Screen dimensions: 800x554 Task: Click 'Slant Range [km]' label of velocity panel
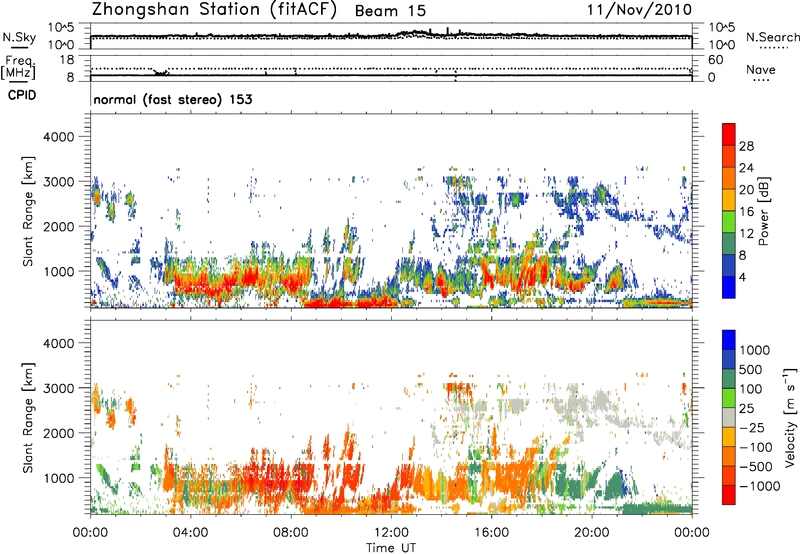pos(28,417)
